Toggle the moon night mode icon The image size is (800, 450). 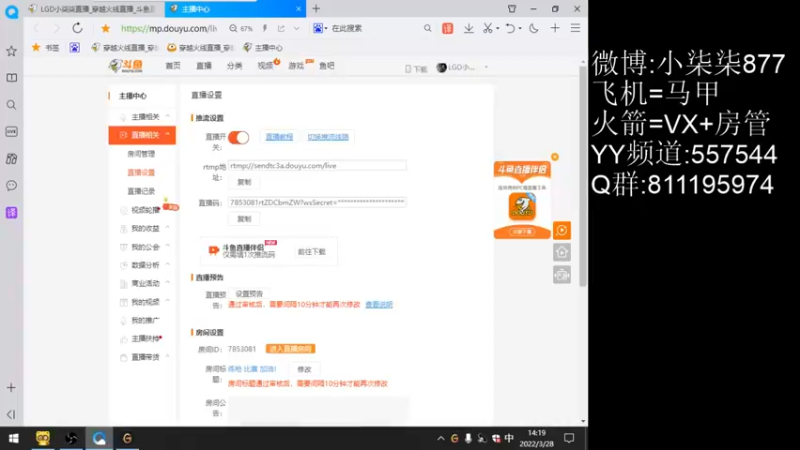(x=534, y=29)
